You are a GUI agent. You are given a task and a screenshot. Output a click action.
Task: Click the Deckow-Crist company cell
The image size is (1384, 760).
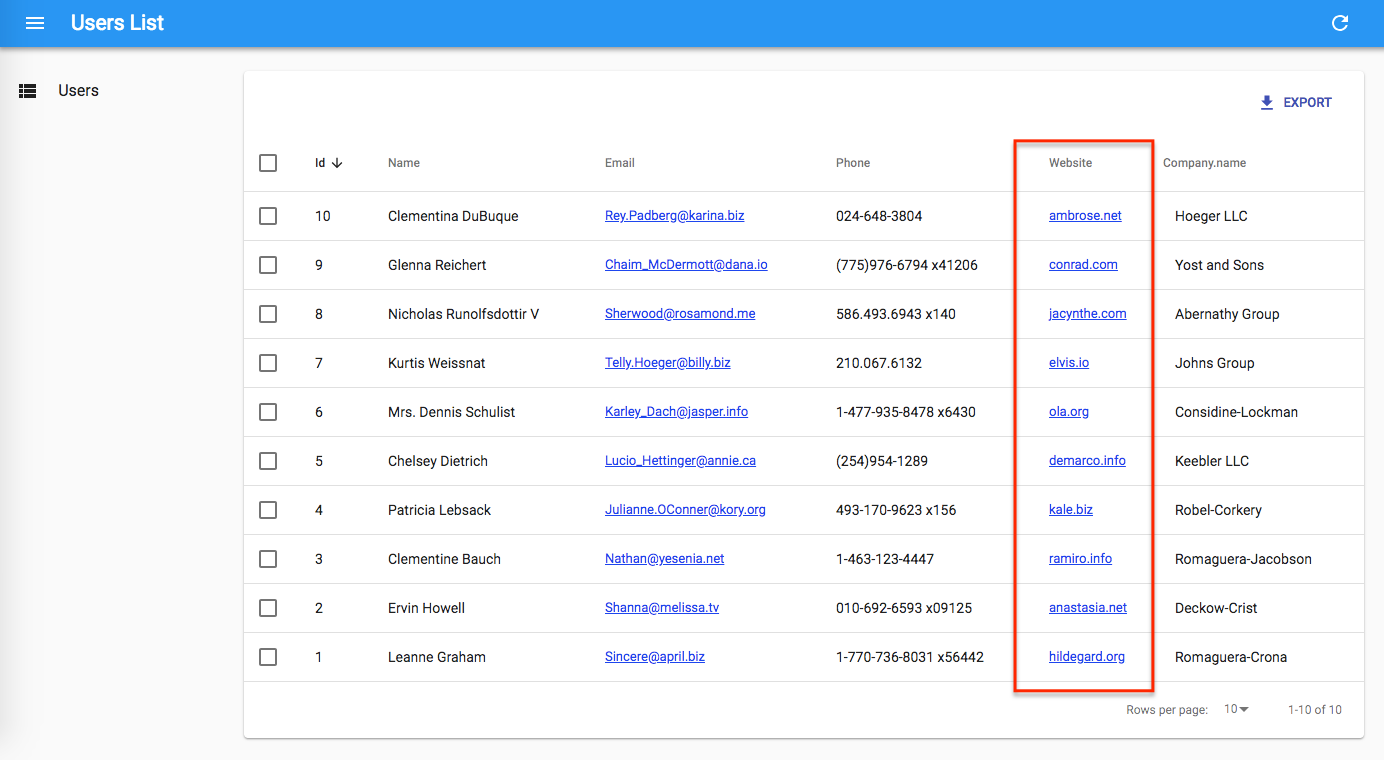pyautogui.click(x=1216, y=608)
